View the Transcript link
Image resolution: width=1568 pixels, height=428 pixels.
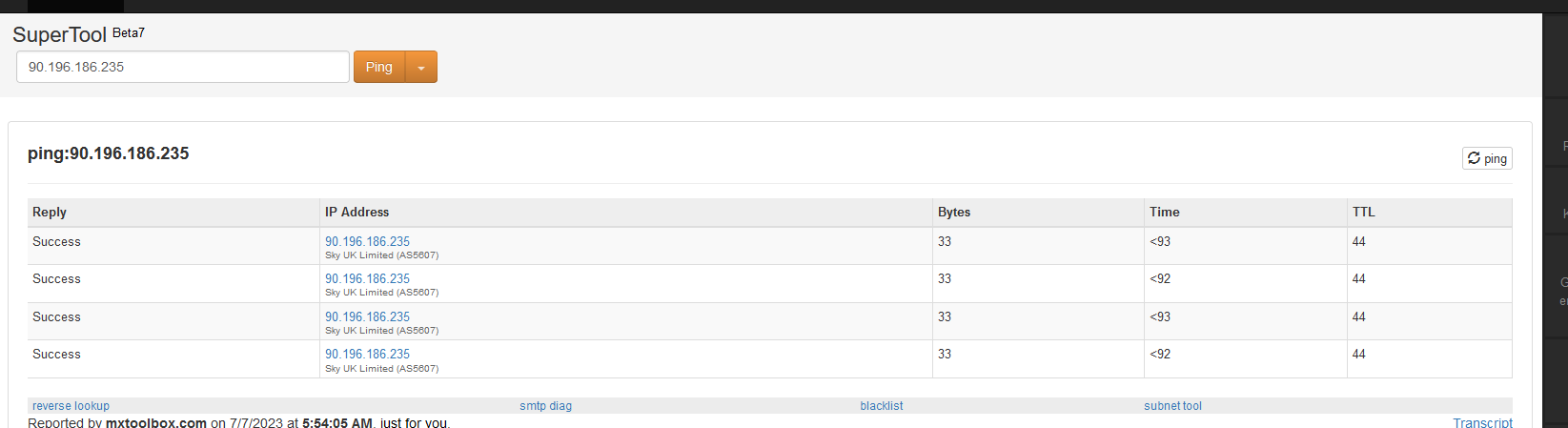coord(1482,422)
